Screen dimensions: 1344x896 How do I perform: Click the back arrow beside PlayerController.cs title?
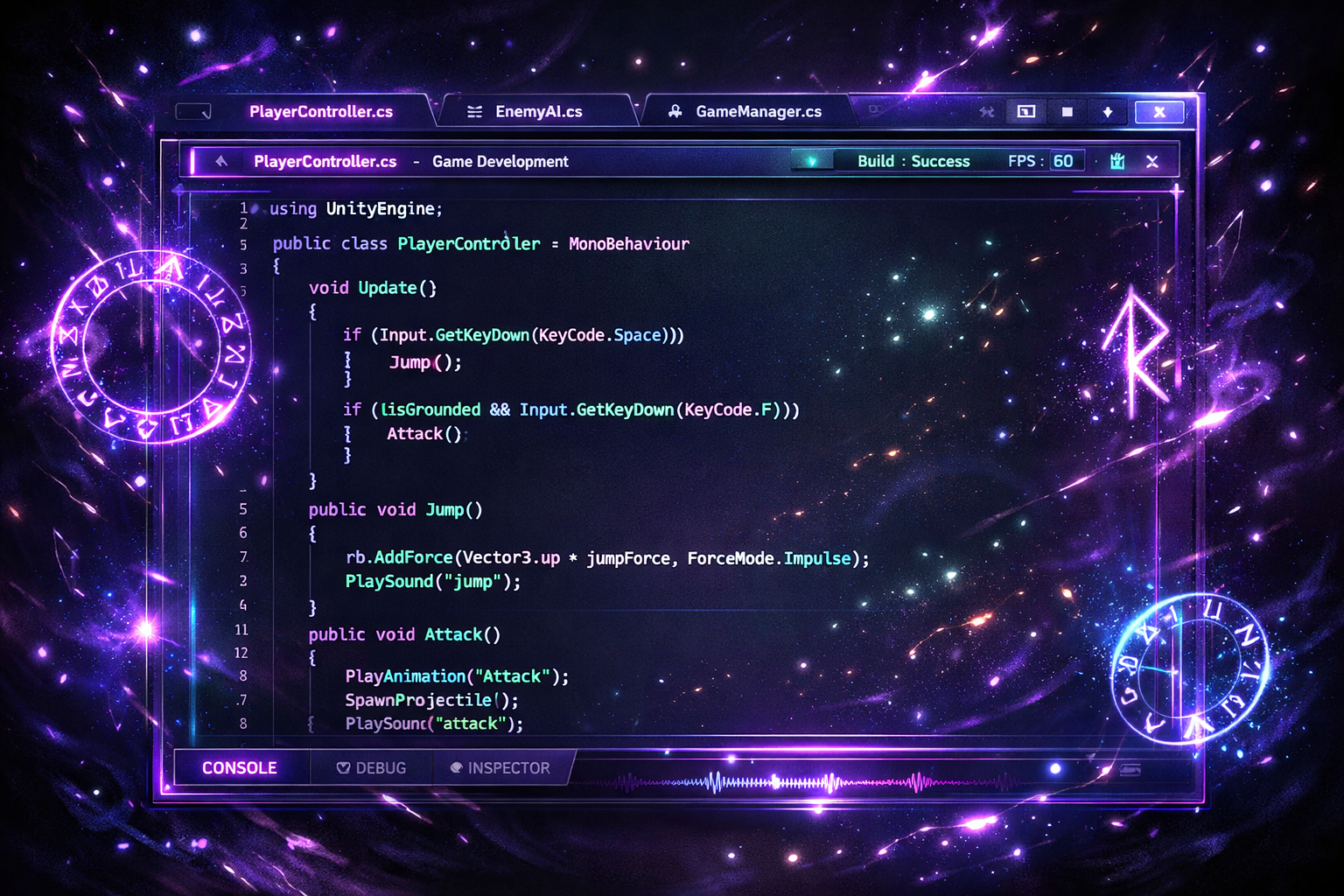point(221,161)
